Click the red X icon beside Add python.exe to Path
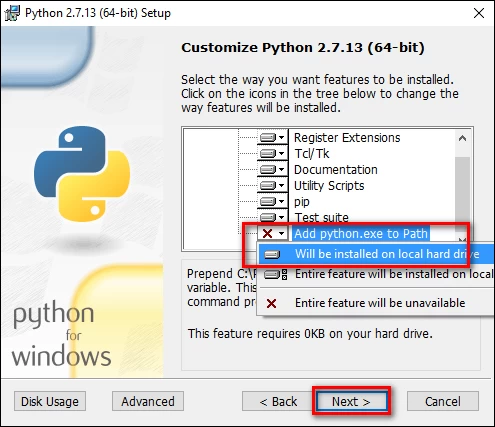 coord(268,233)
